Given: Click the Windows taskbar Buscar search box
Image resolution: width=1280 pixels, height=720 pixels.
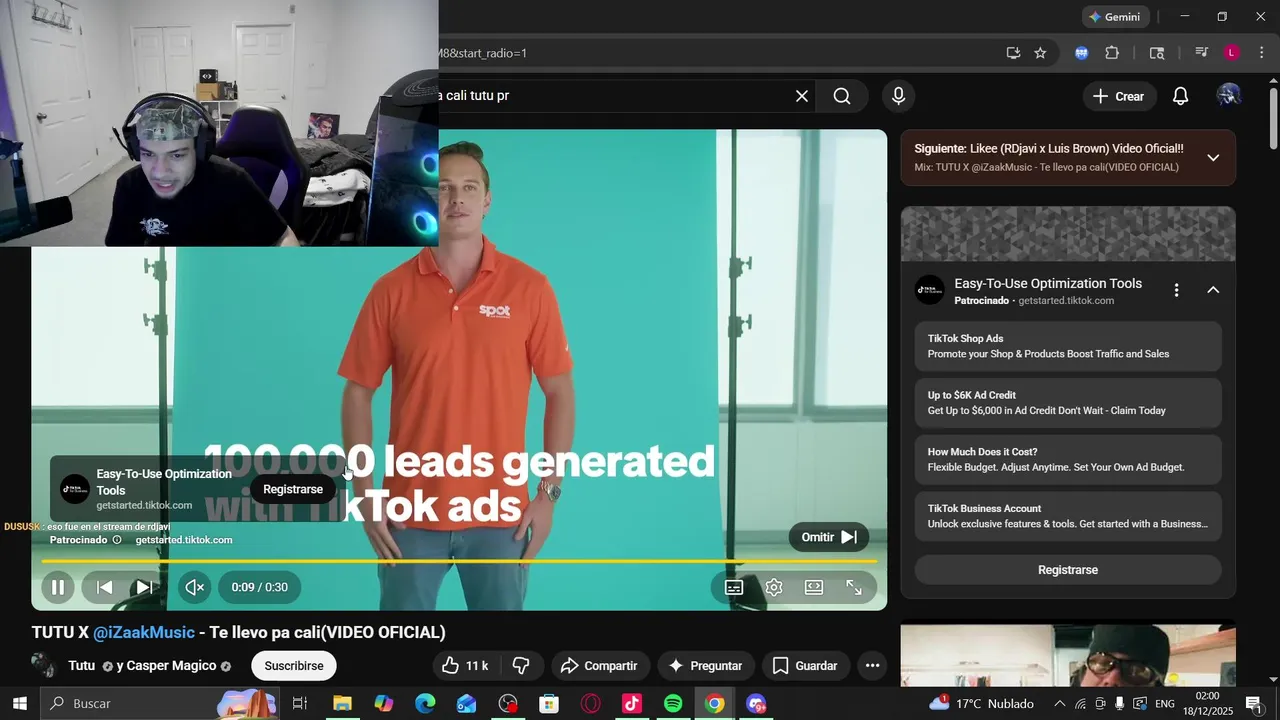Looking at the screenshot, I should click(x=160, y=704).
